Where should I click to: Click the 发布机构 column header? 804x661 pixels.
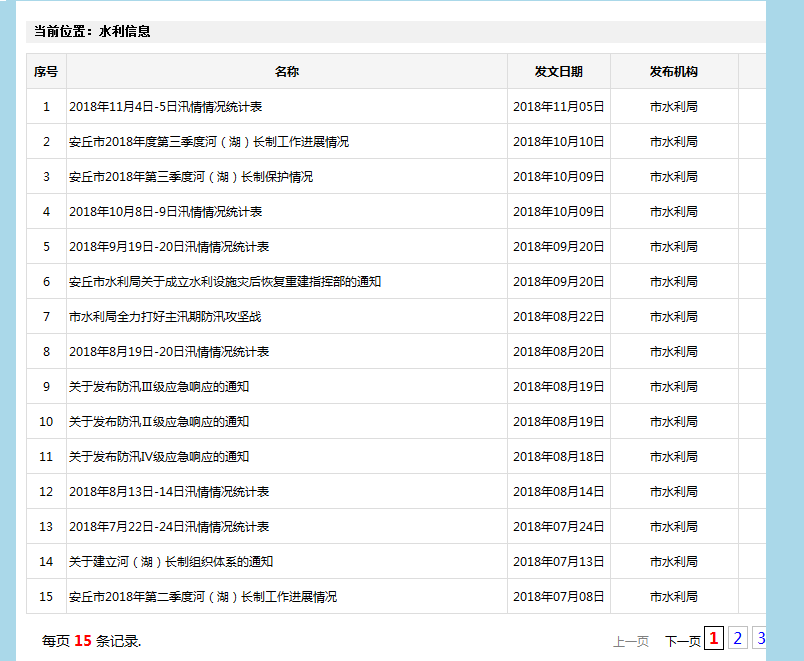(x=674, y=72)
